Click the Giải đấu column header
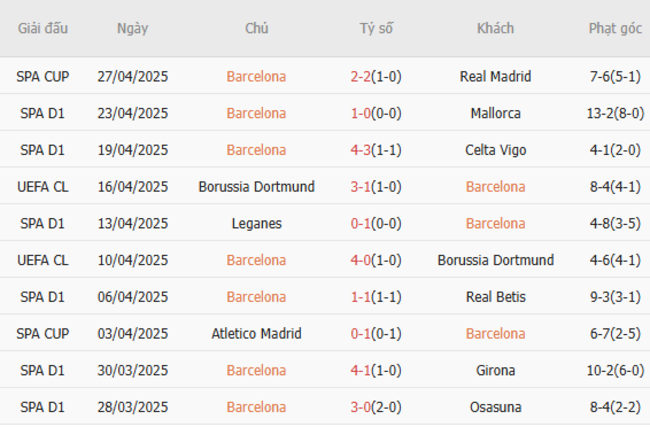 pyautogui.click(x=42, y=28)
